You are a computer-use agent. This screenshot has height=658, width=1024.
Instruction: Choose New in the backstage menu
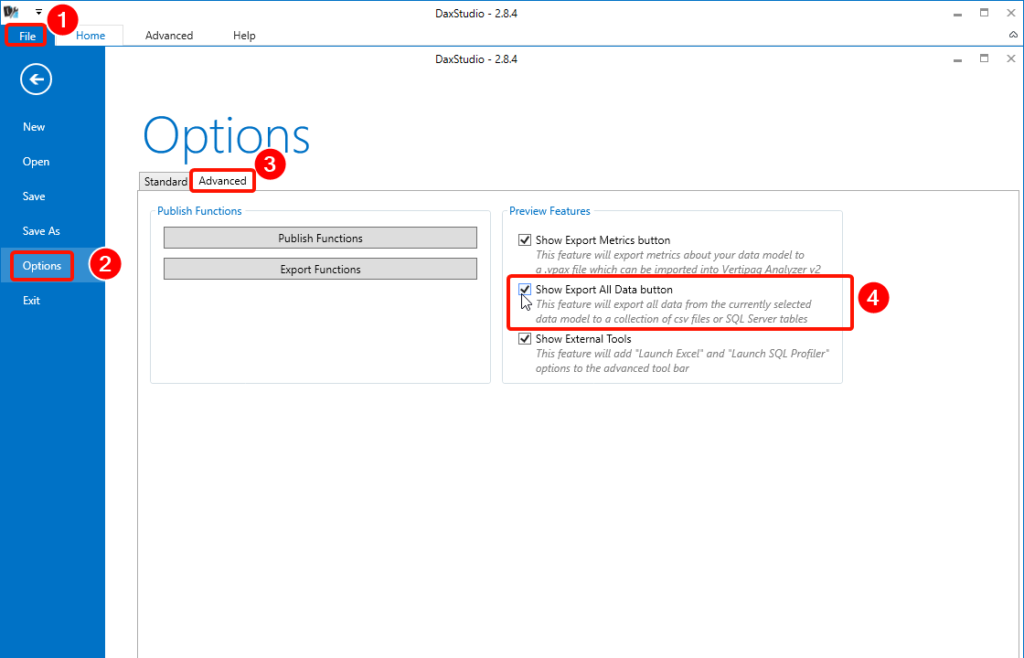pyautogui.click(x=34, y=127)
